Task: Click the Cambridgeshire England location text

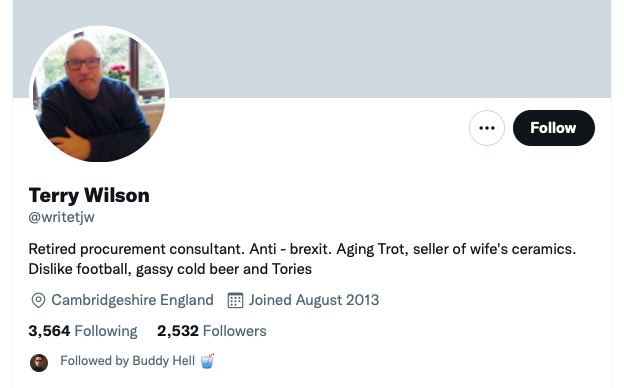Action: point(133,300)
